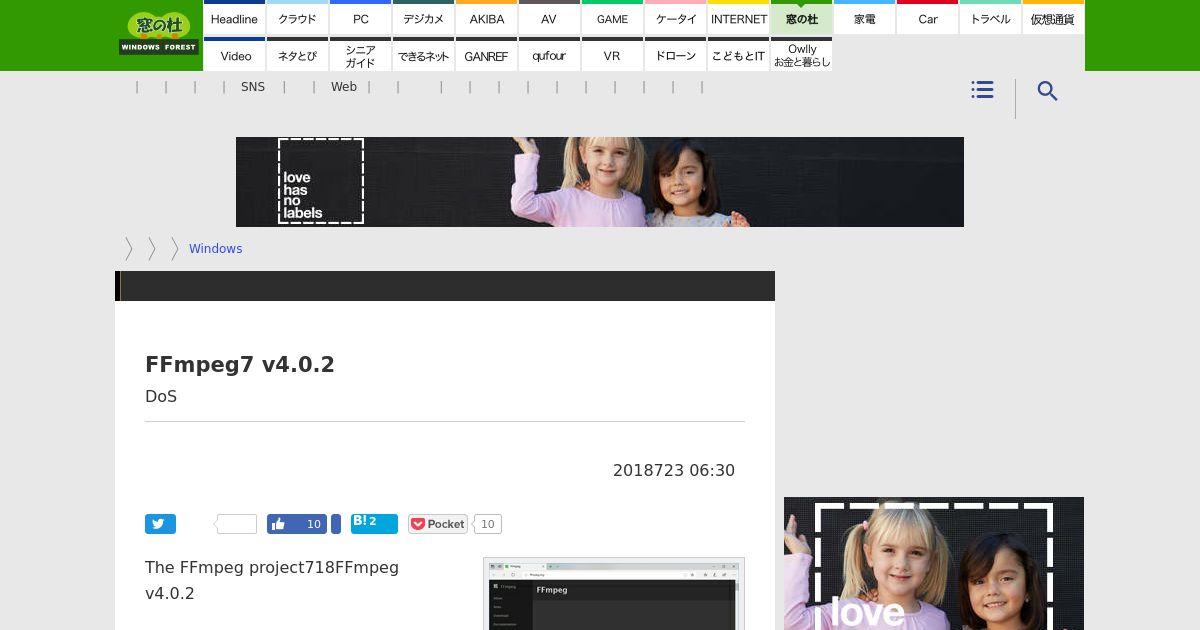The height and width of the screenshot is (630, 1200).
Task: Click the empty tweet count box
Action: coord(236,524)
